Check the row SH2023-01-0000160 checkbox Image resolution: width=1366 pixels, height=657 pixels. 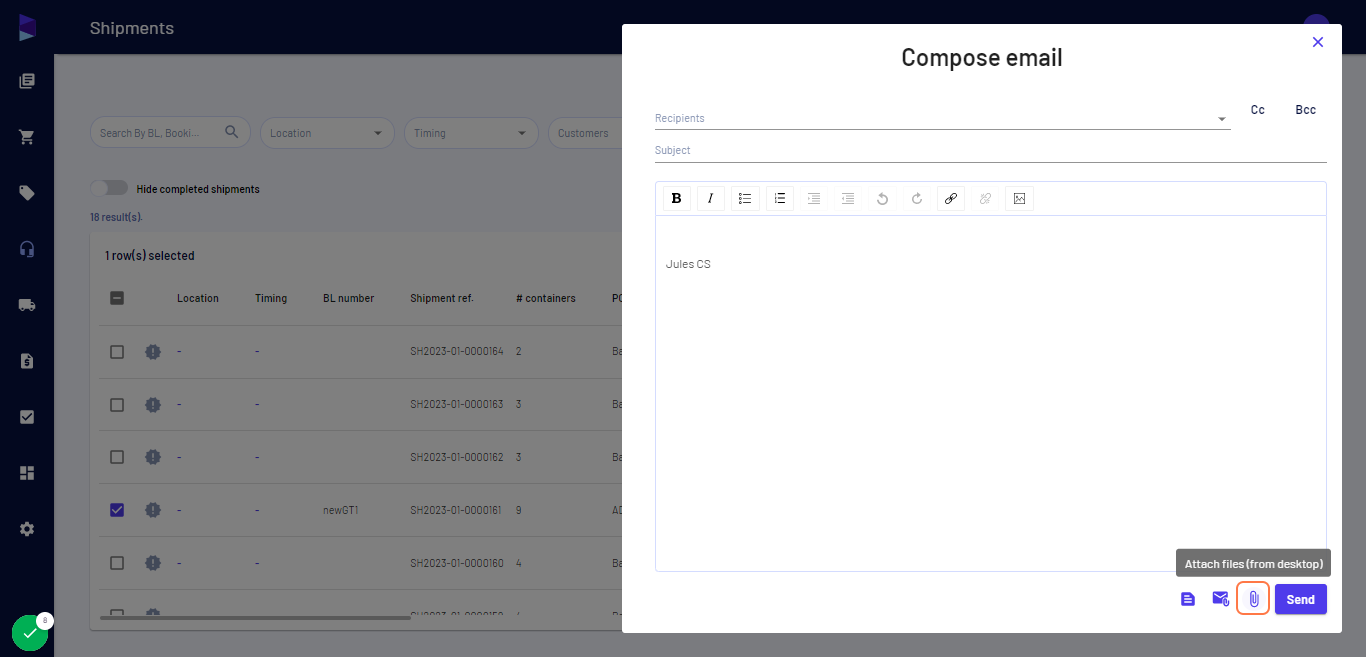(117, 563)
